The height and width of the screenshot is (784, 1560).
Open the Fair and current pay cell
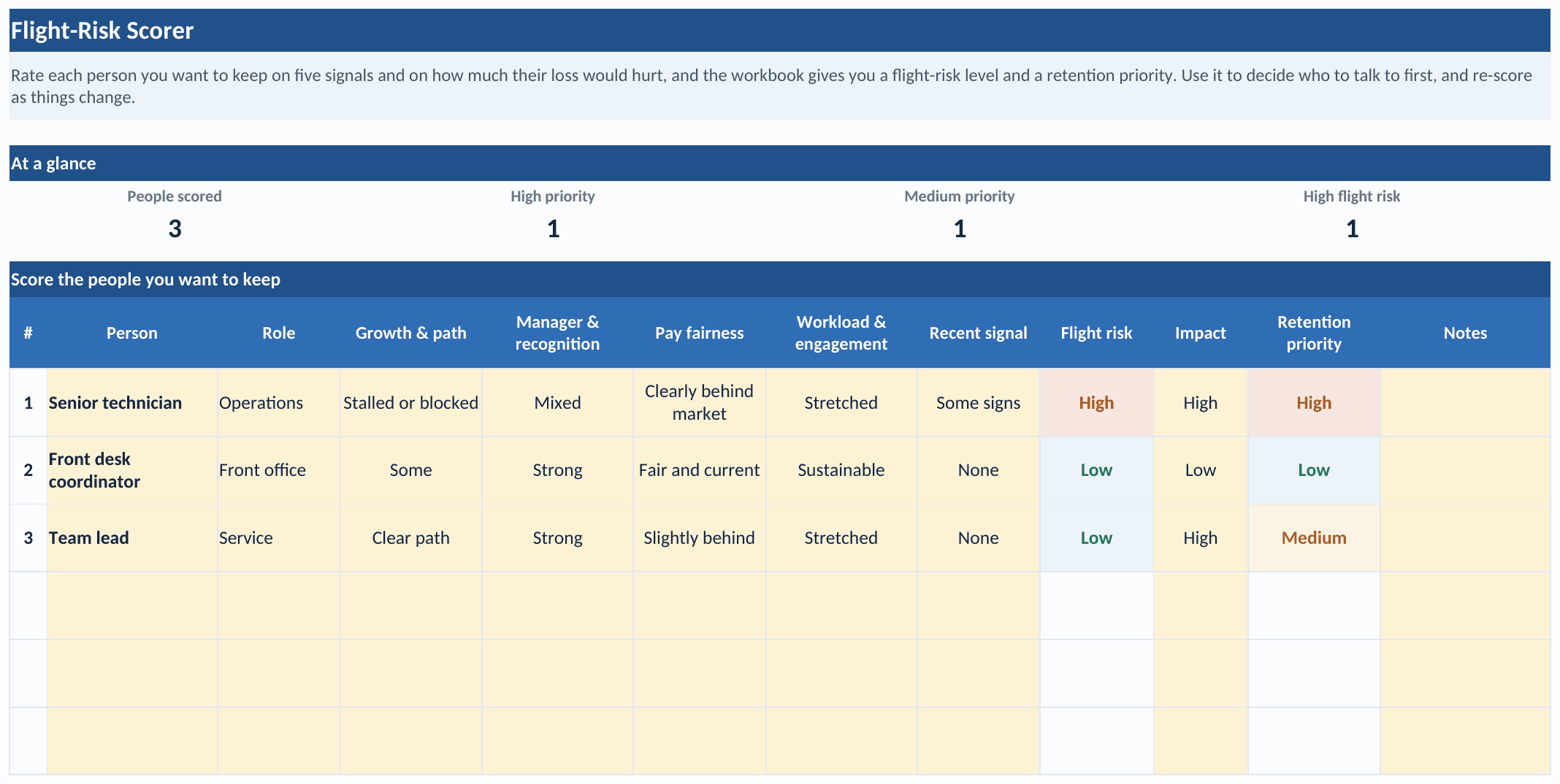click(x=699, y=470)
